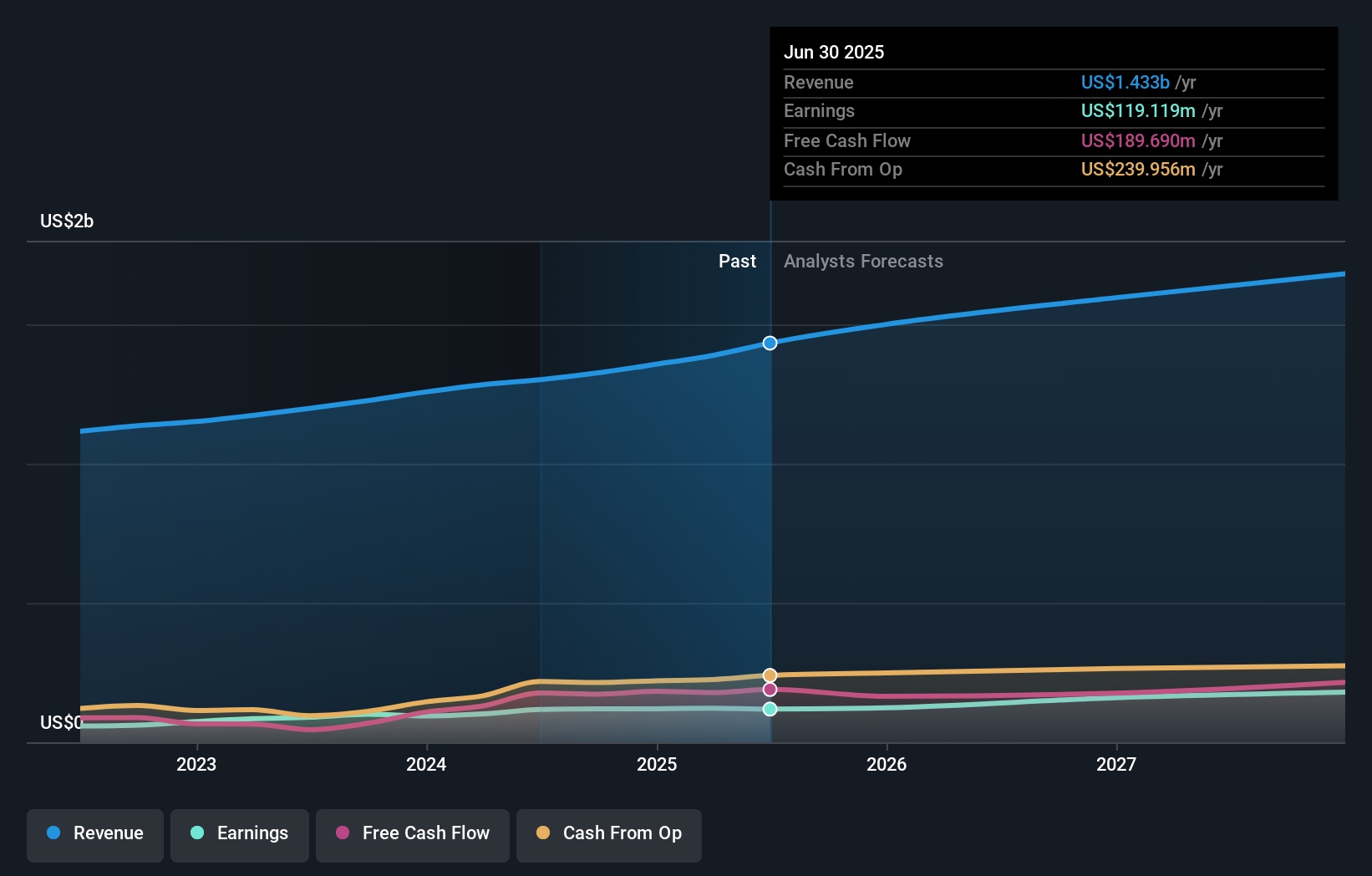The height and width of the screenshot is (876, 1372).
Task: Click the 2026 x-axis label
Action: click(887, 764)
